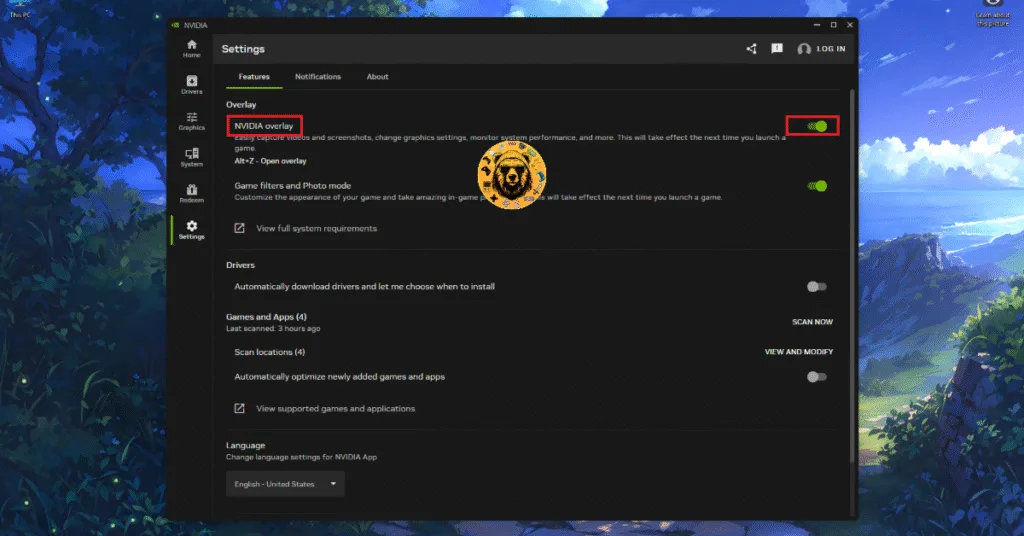Open View full system requirements link

click(x=317, y=229)
